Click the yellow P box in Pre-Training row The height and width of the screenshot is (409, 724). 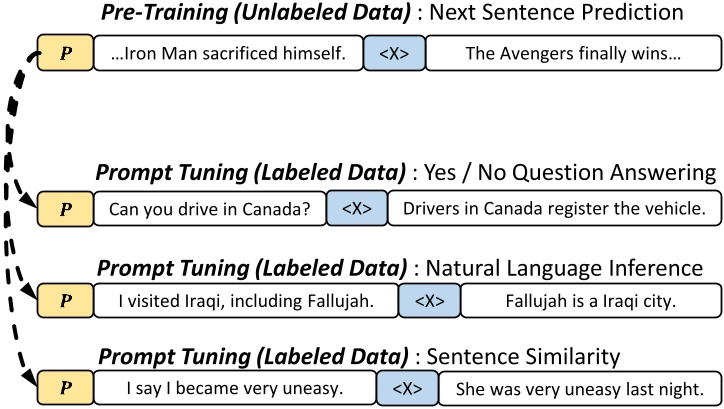point(63,54)
